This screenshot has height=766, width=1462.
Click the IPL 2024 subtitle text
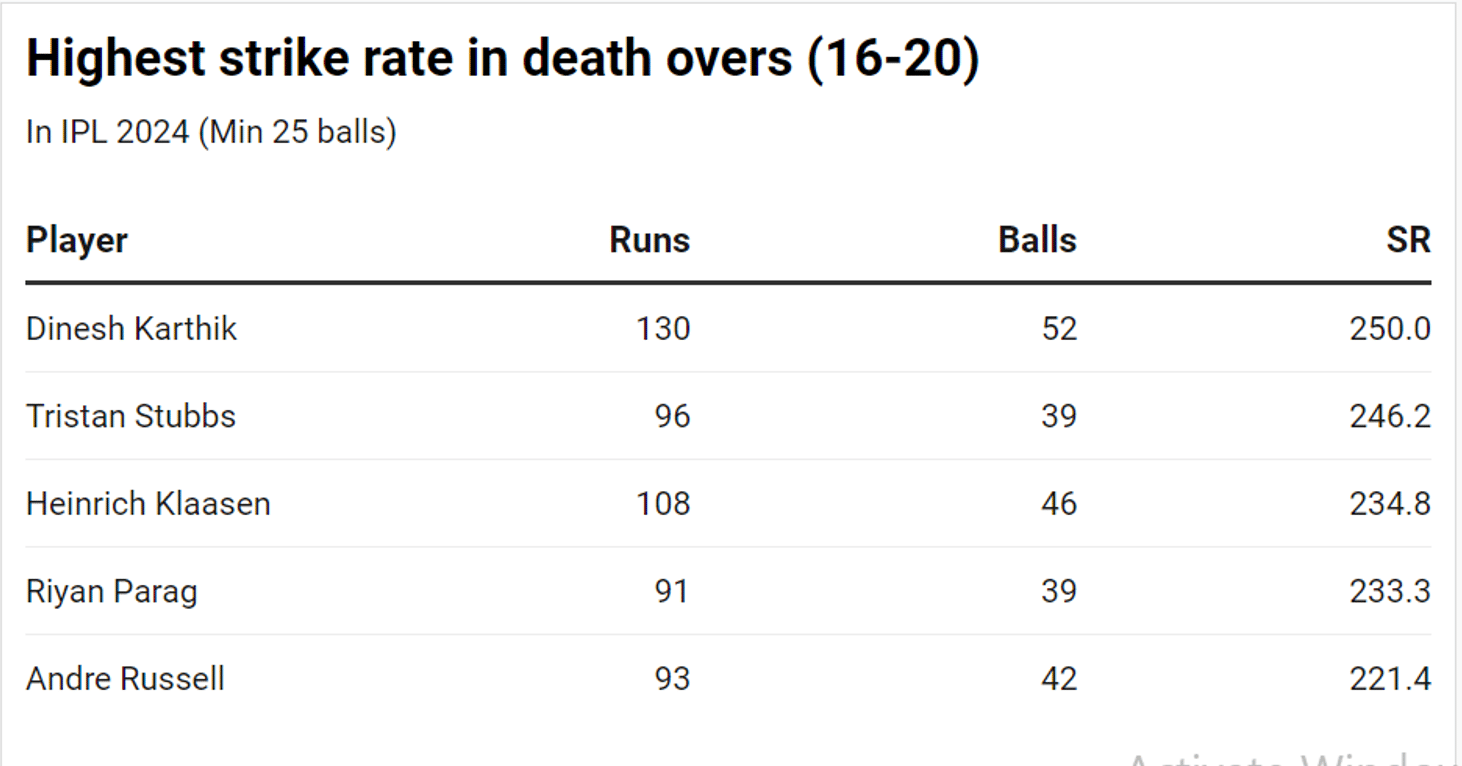[211, 132]
